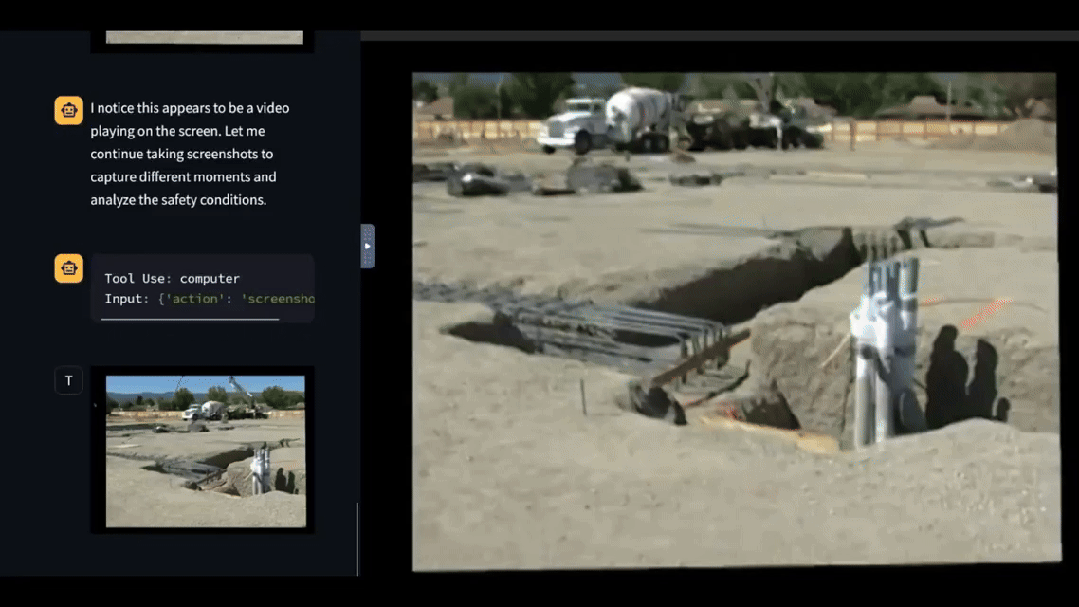This screenshot has height=607, width=1079.
Task: Select the "I notice this appears" message text
Action: click(189, 108)
